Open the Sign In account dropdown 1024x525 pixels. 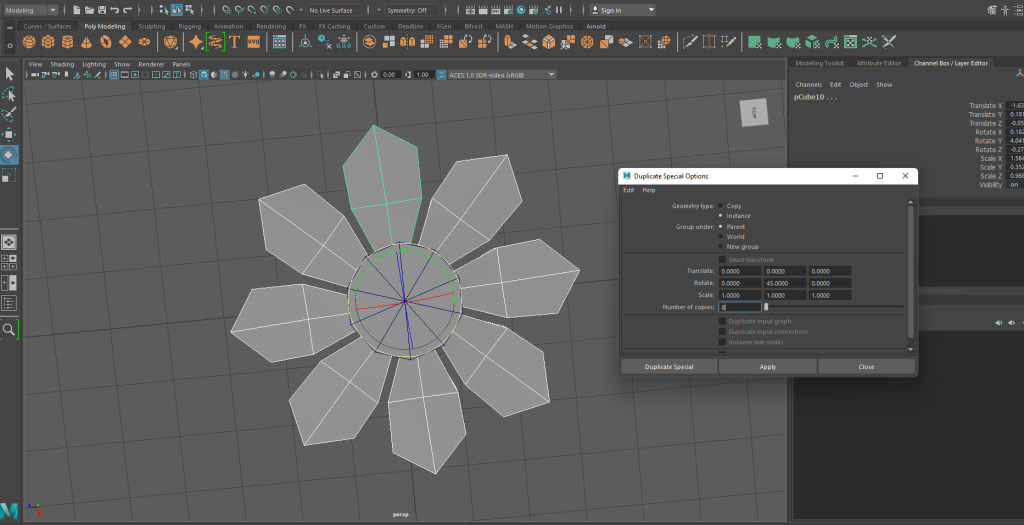tap(622, 10)
